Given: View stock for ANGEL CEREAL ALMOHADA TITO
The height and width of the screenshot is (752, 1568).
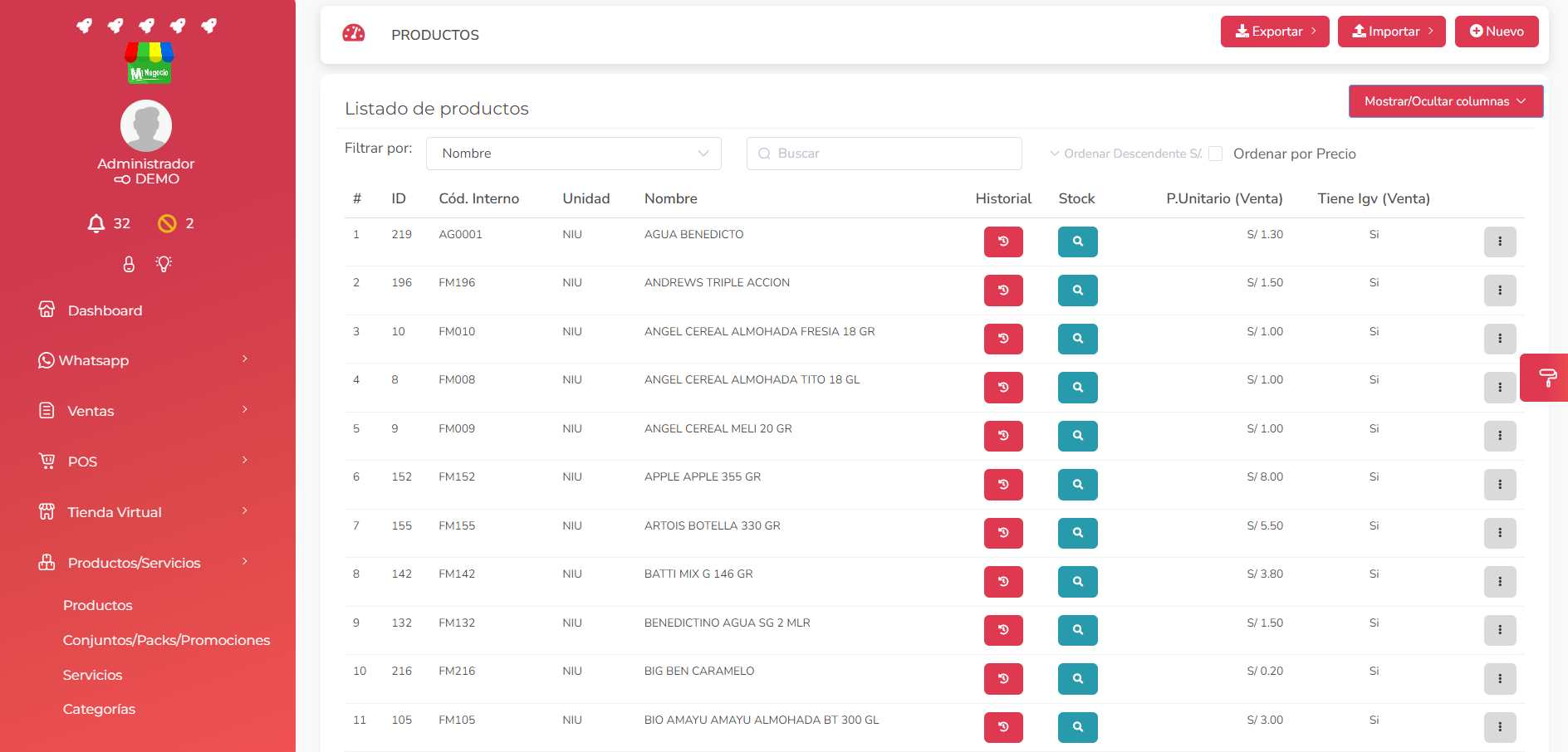Looking at the screenshot, I should 1077,388.
